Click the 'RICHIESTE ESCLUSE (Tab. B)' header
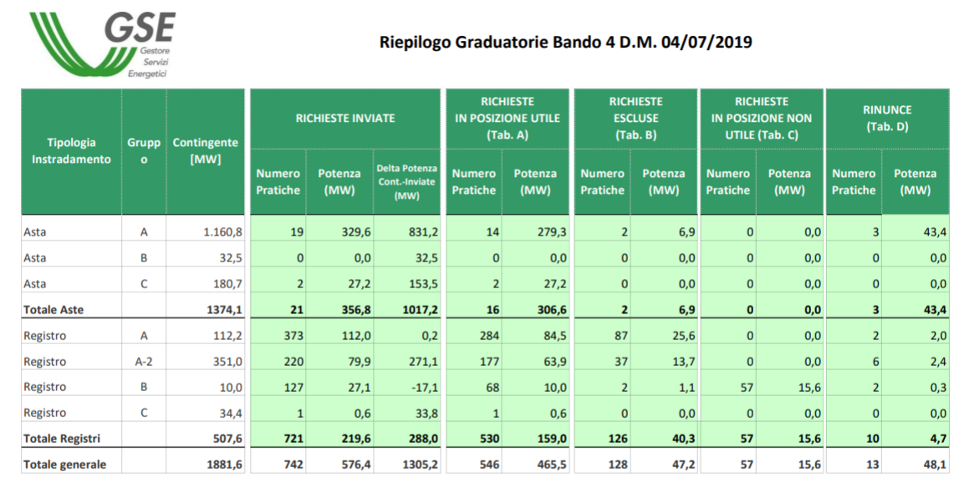Viewport: 964px width, 488px height. pos(636,118)
